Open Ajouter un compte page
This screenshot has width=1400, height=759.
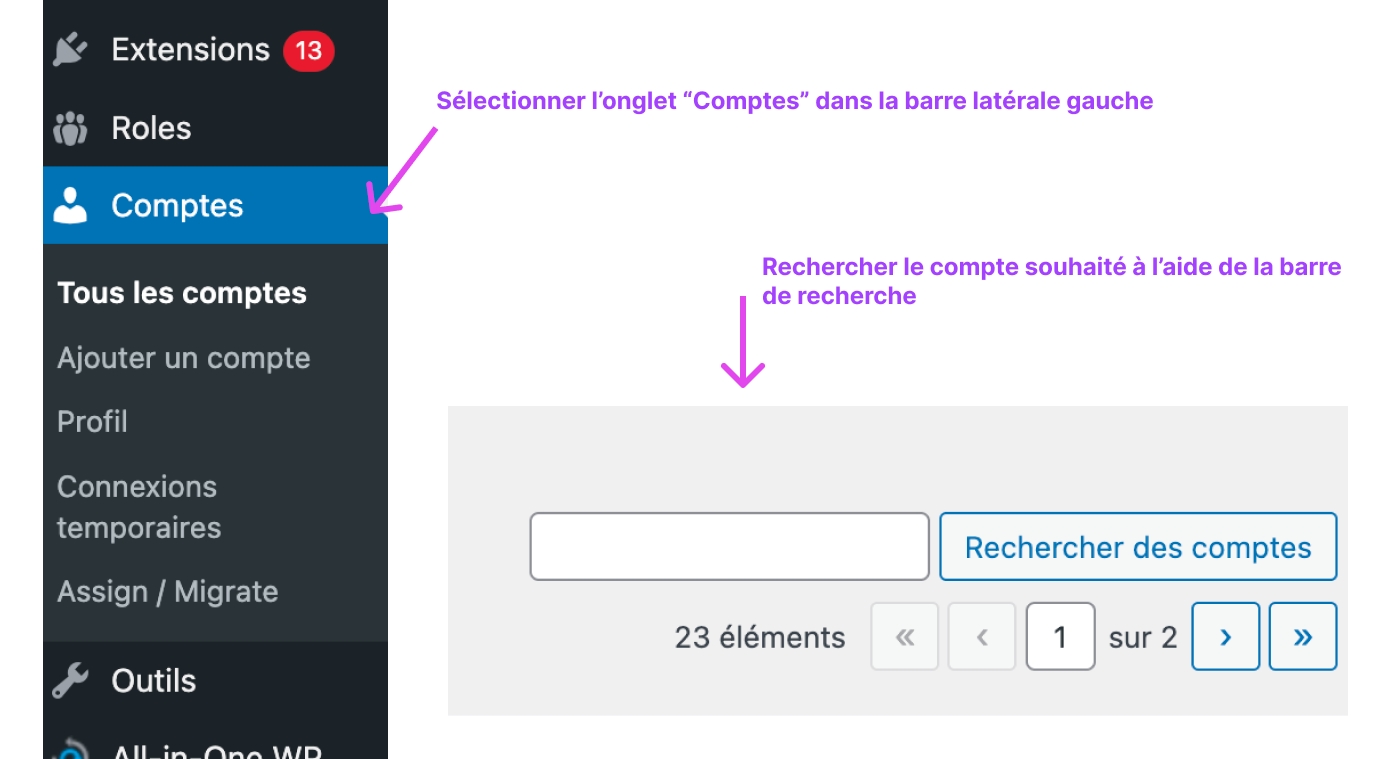pyautogui.click(x=184, y=358)
